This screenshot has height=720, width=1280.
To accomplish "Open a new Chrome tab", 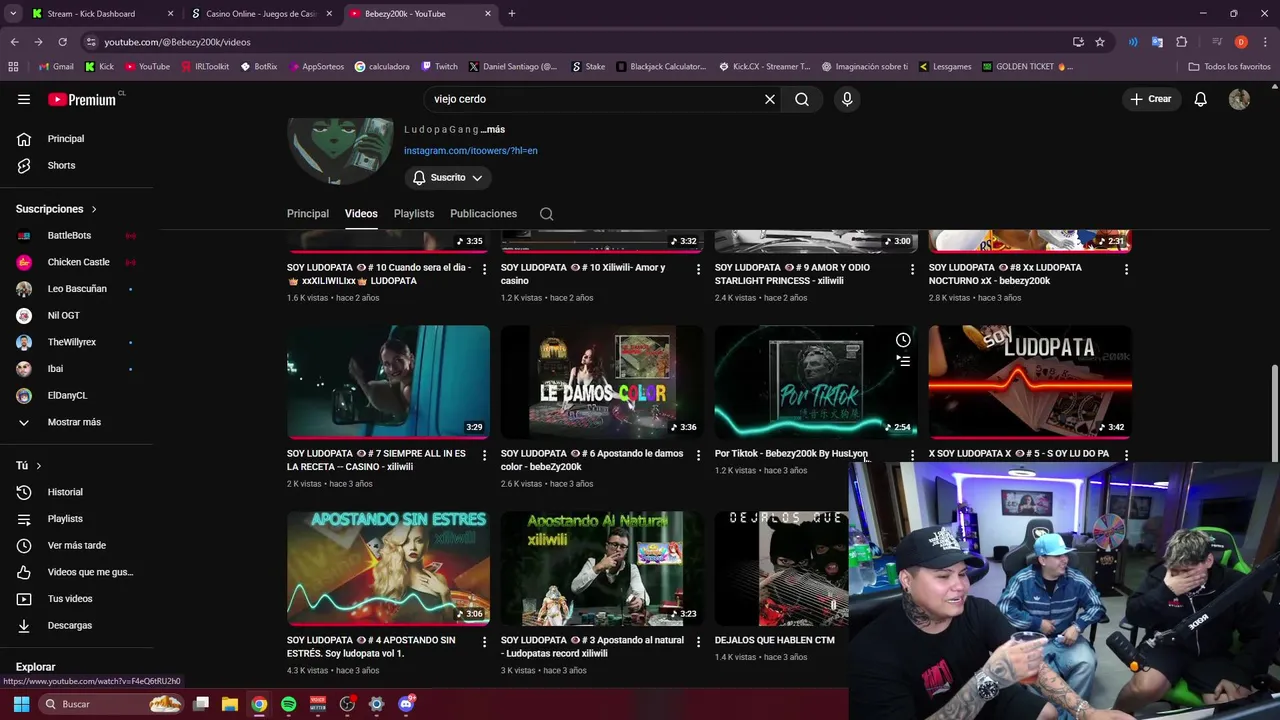I will point(512,14).
